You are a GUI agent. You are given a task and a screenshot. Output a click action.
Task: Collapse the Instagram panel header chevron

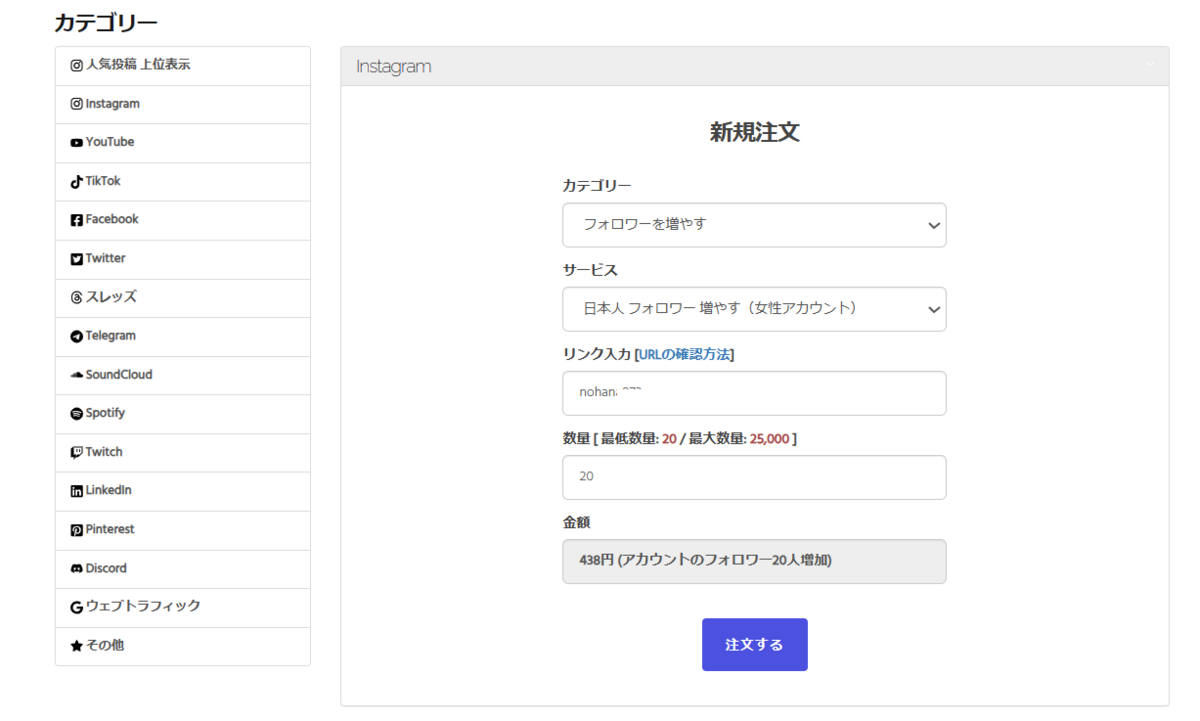tap(1150, 64)
